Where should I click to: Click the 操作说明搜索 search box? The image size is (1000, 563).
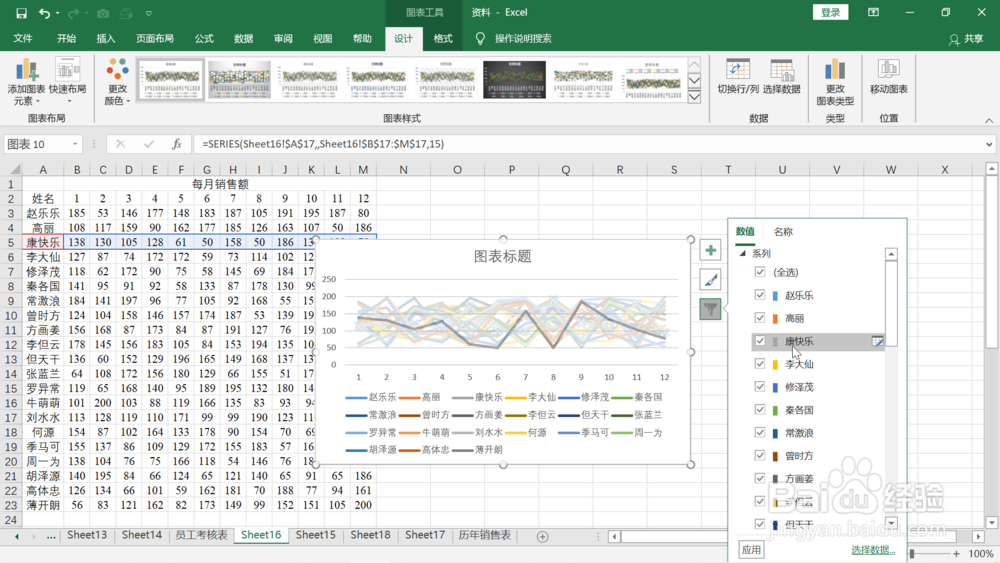(x=523, y=39)
